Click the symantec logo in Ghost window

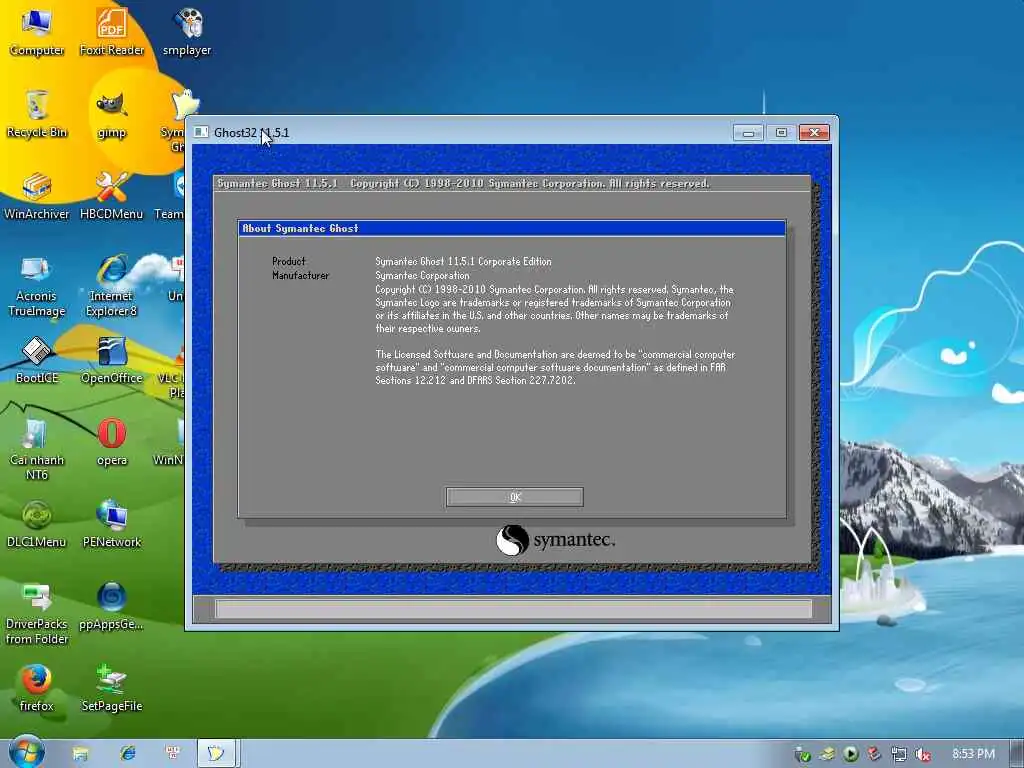tap(555, 540)
